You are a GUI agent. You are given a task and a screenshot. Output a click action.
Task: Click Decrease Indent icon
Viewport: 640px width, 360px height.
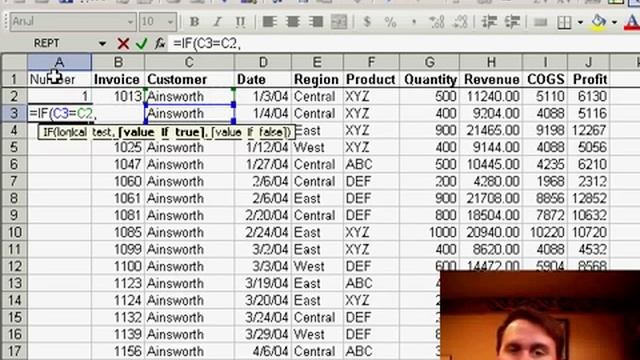[489, 22]
